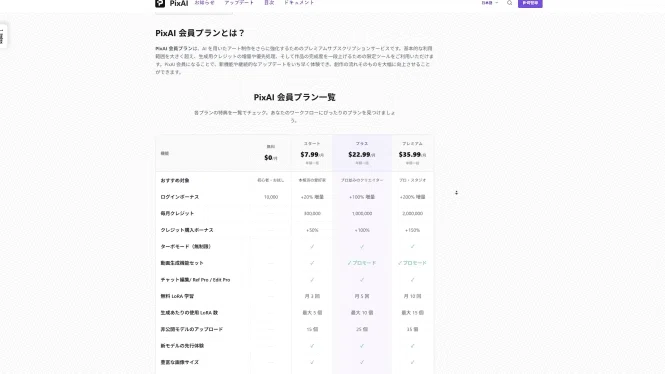Select the PixAI 会員プランとは？ heading
This screenshot has height=374, width=665.
(200, 33)
